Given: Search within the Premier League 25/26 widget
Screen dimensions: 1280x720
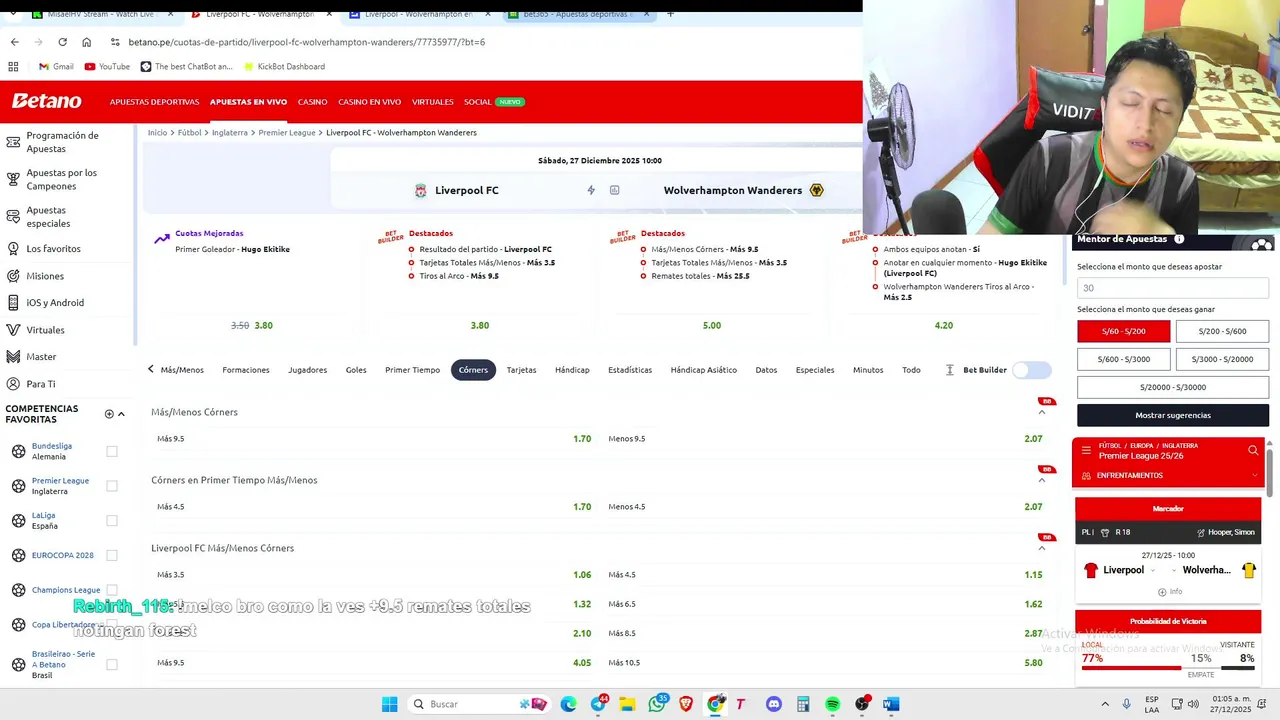Looking at the screenshot, I should pos(1253,450).
